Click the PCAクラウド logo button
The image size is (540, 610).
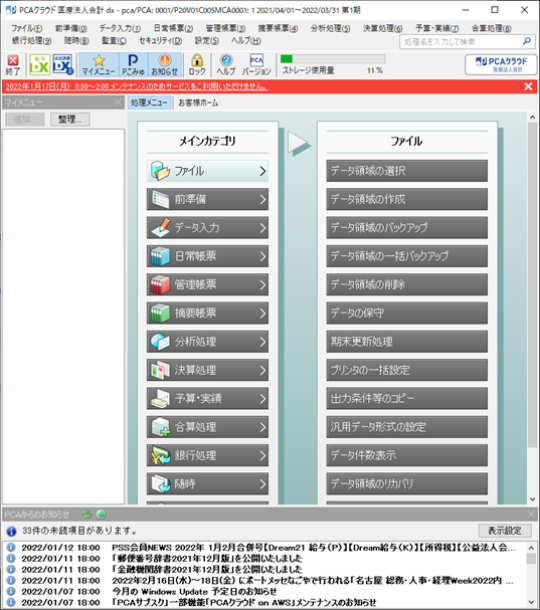(x=501, y=64)
